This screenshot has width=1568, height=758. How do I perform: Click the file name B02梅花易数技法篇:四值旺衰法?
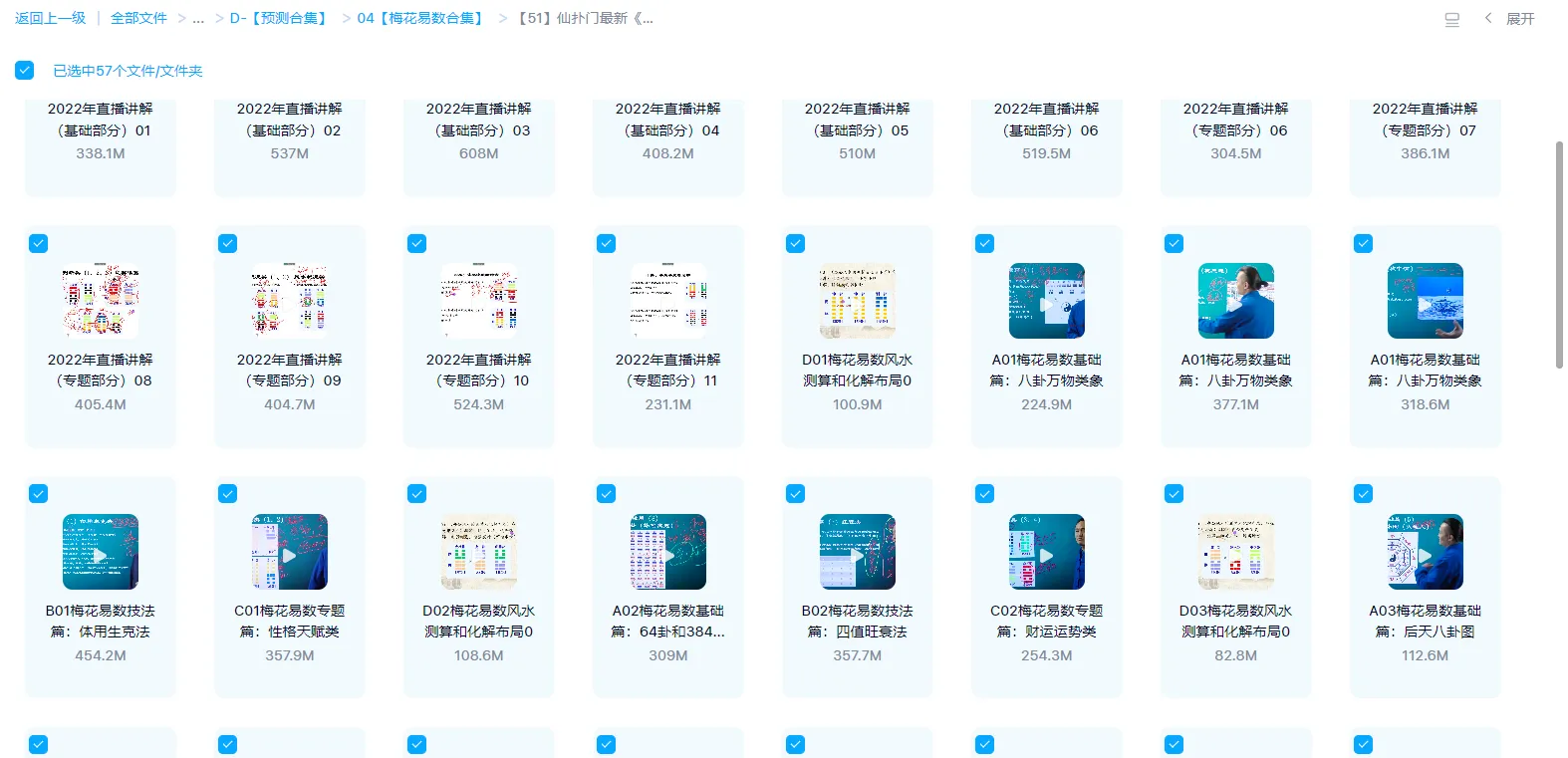pyautogui.click(x=858, y=621)
